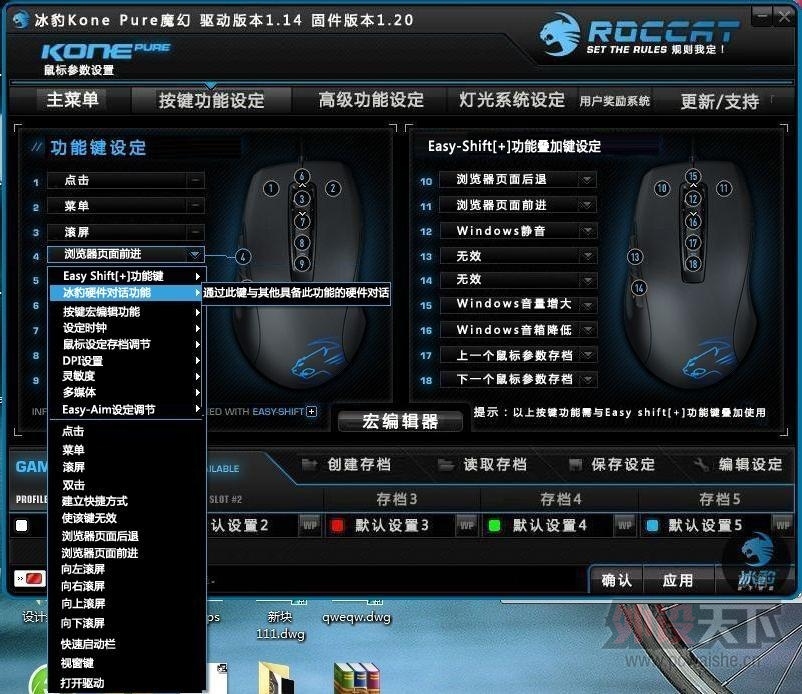
Task: Open 灵敏度 submenu
Action: pyautogui.click(x=127, y=376)
